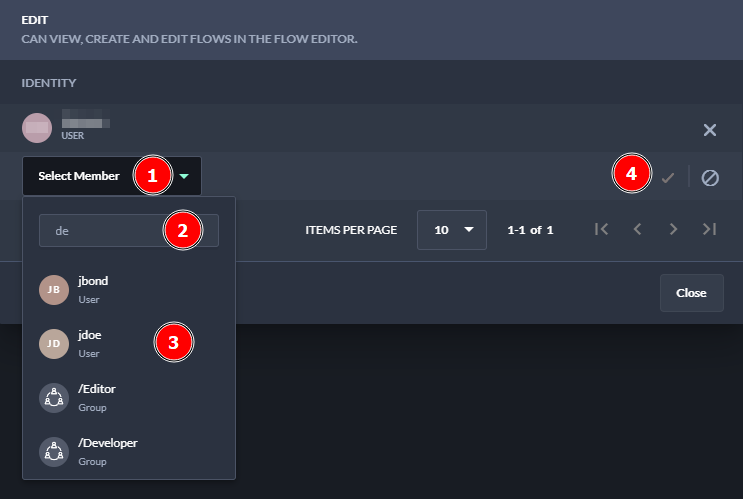
Task: Click the red marker numbered 1
Action: pos(152,176)
